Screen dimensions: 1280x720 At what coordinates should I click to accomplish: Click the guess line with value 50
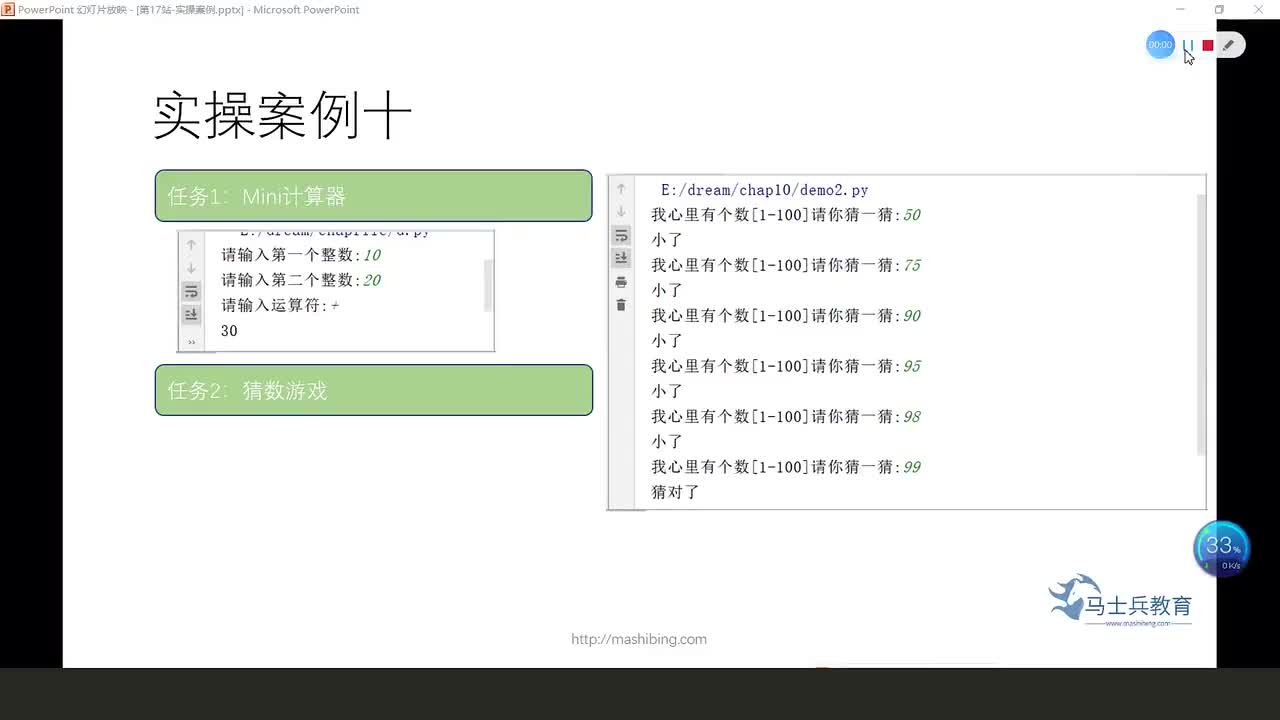(786, 215)
